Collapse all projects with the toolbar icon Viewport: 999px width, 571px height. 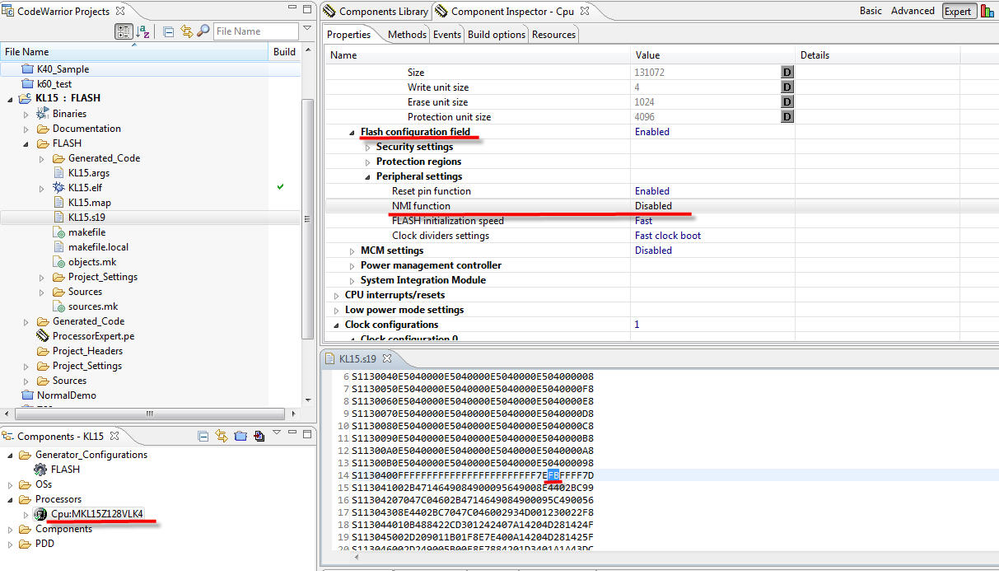click(168, 31)
